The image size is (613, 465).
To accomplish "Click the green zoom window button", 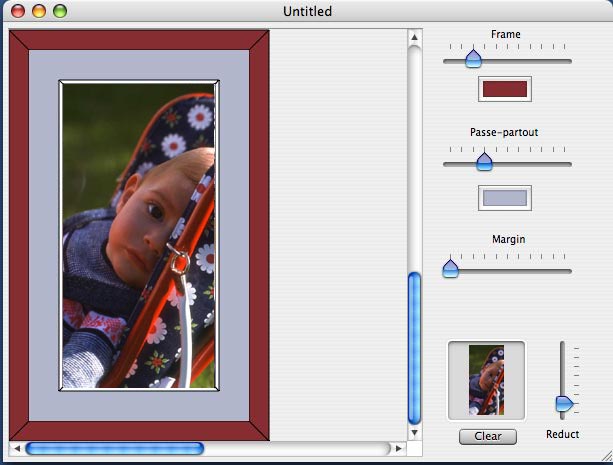I will point(60,11).
